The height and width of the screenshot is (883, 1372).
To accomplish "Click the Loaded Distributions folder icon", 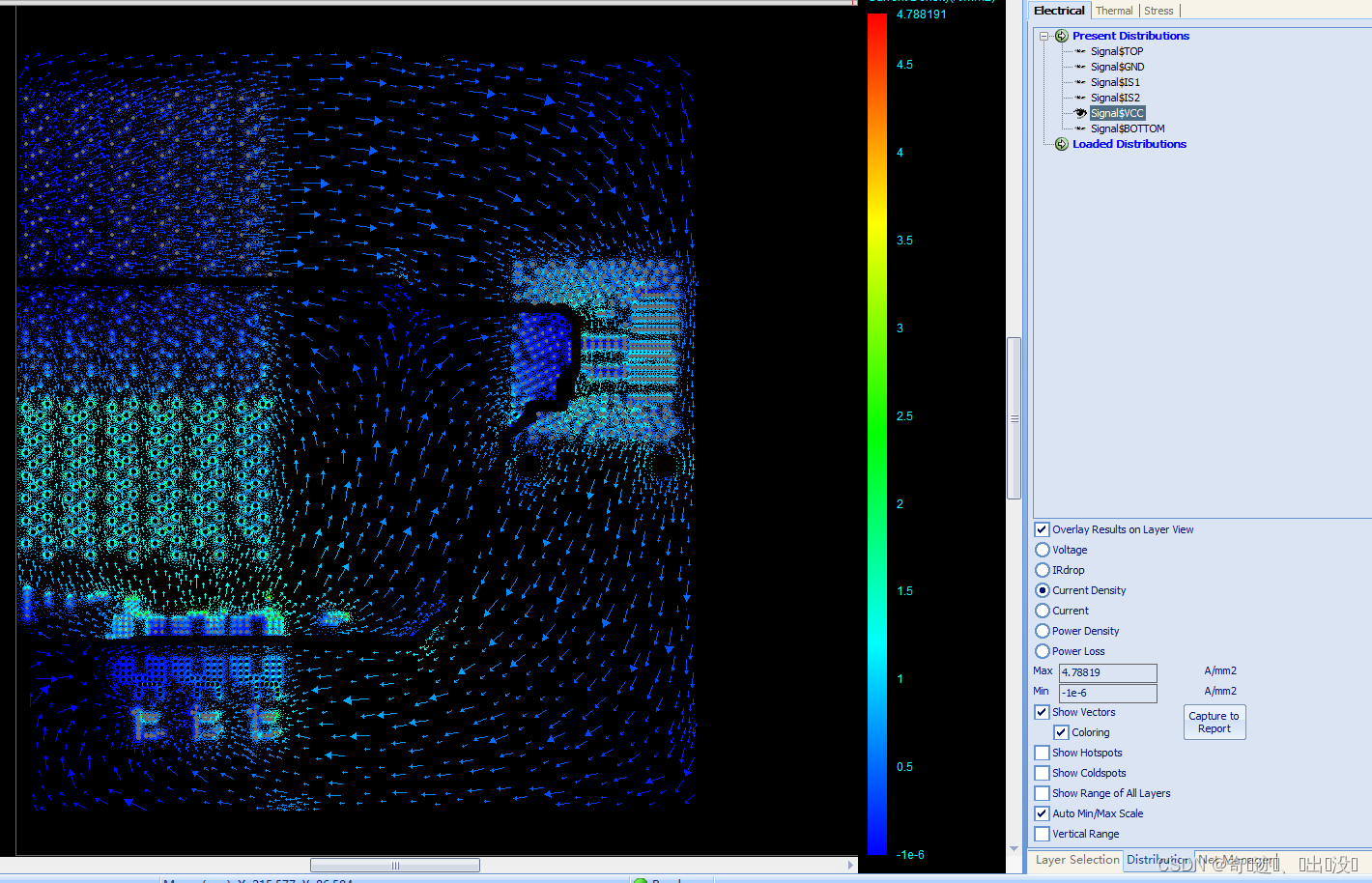I will [x=1061, y=144].
